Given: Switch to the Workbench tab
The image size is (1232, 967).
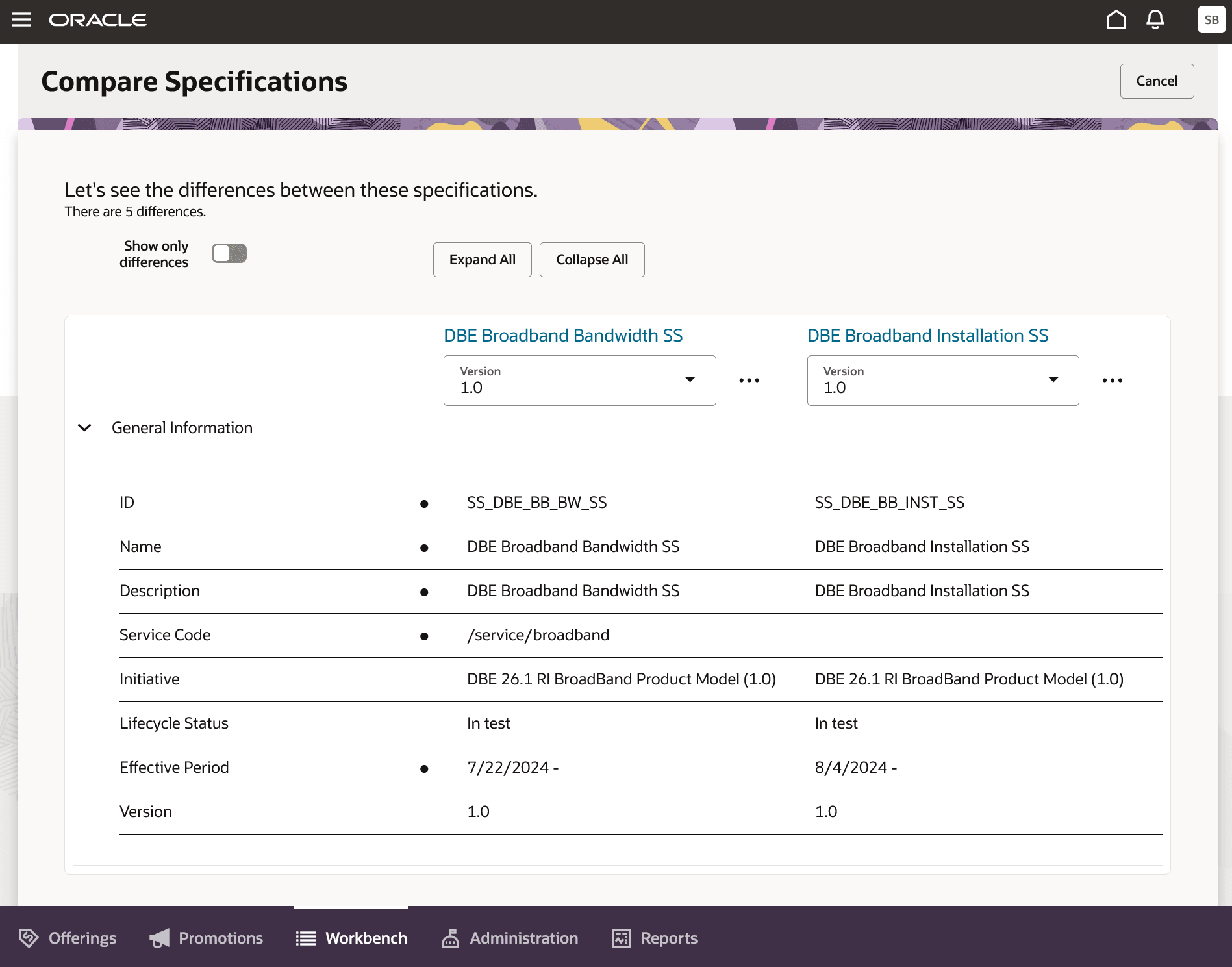Looking at the screenshot, I should point(351,938).
